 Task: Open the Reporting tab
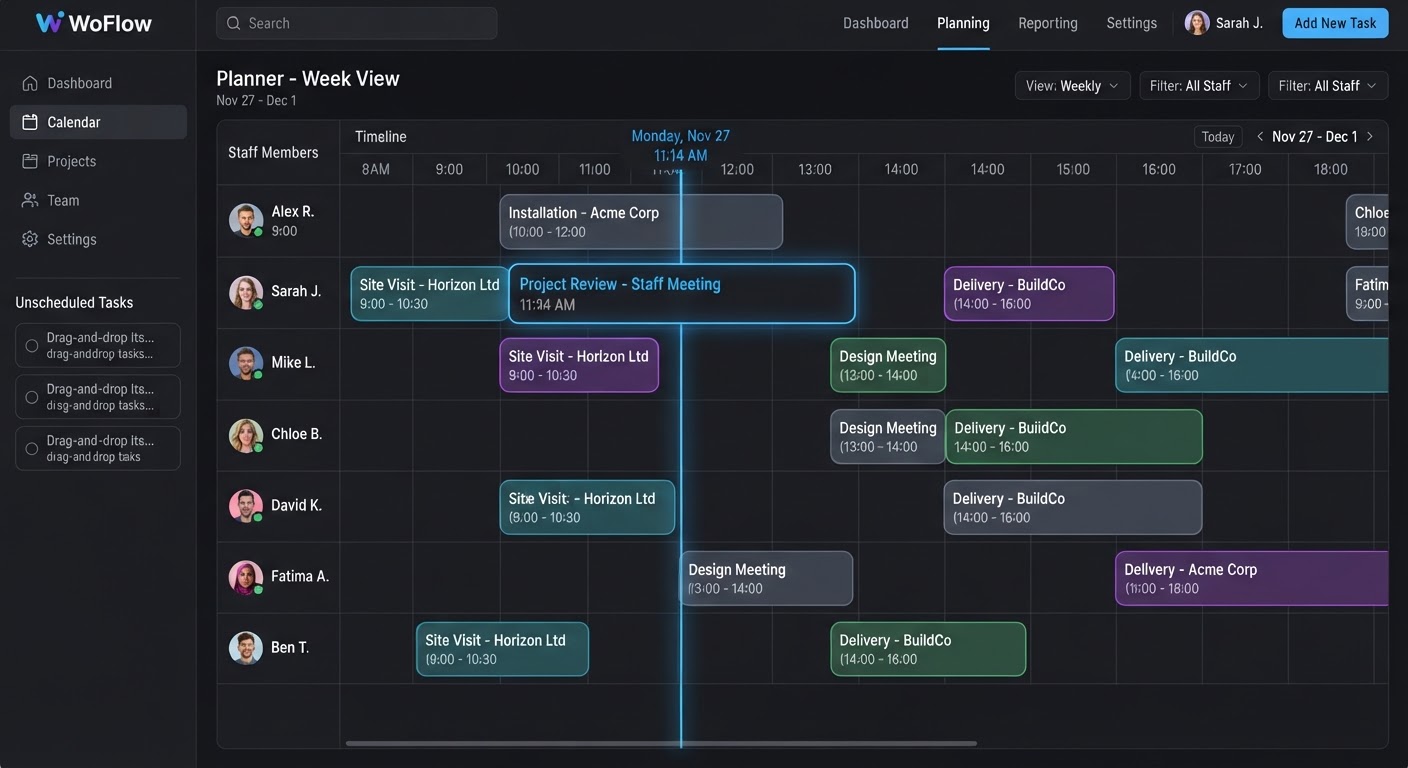point(1048,23)
